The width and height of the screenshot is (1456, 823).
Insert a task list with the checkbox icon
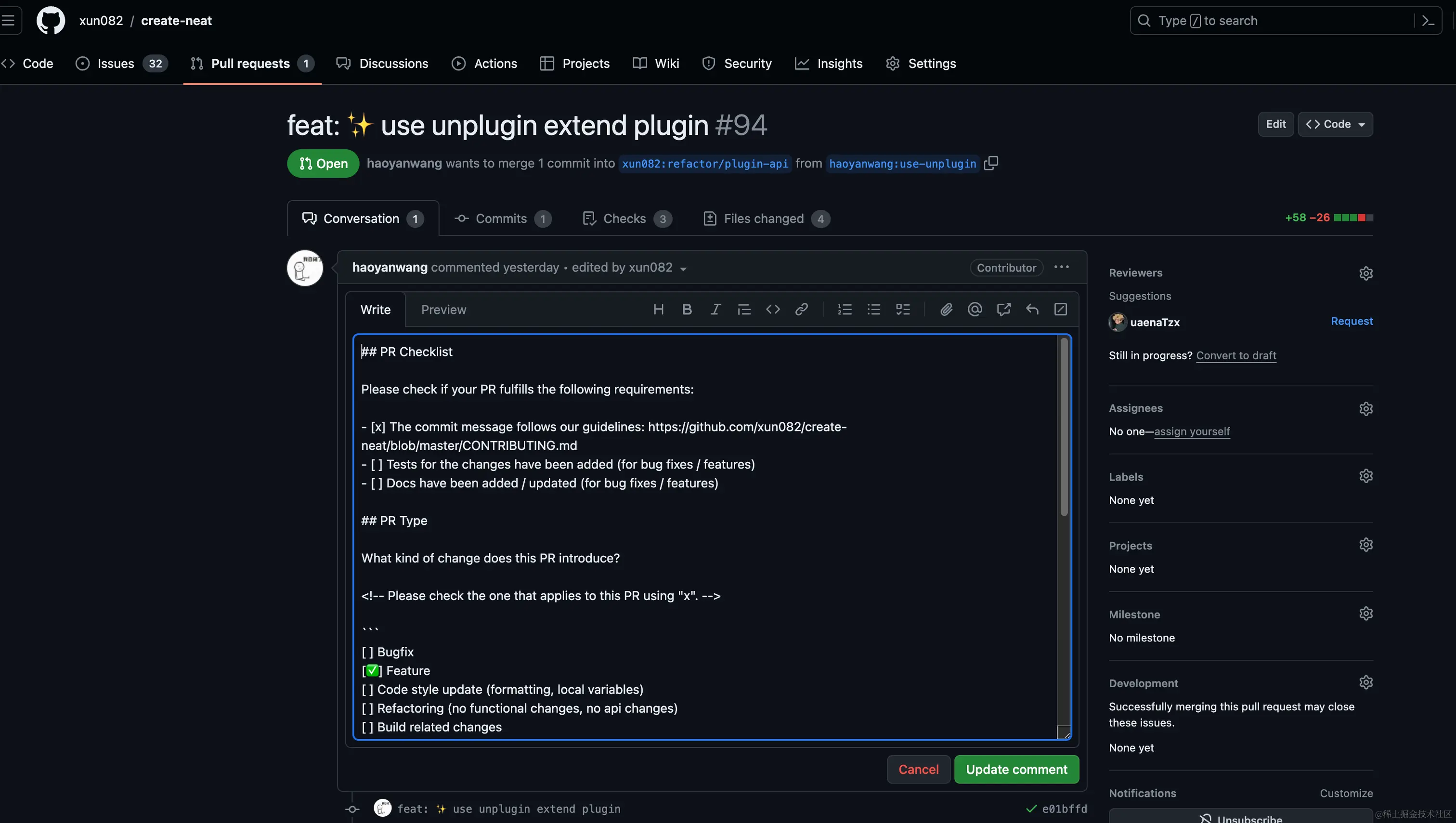click(903, 309)
